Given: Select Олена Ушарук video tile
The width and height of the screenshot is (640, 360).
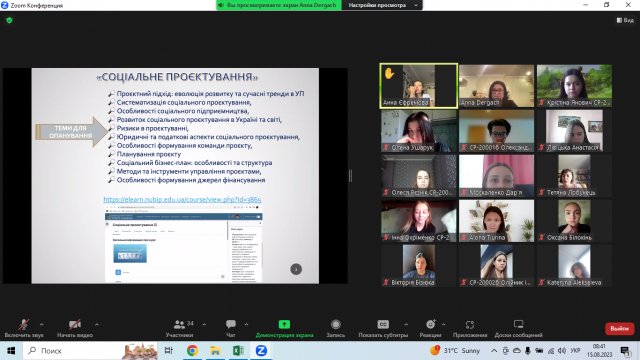Looking at the screenshot, I should (419, 131).
